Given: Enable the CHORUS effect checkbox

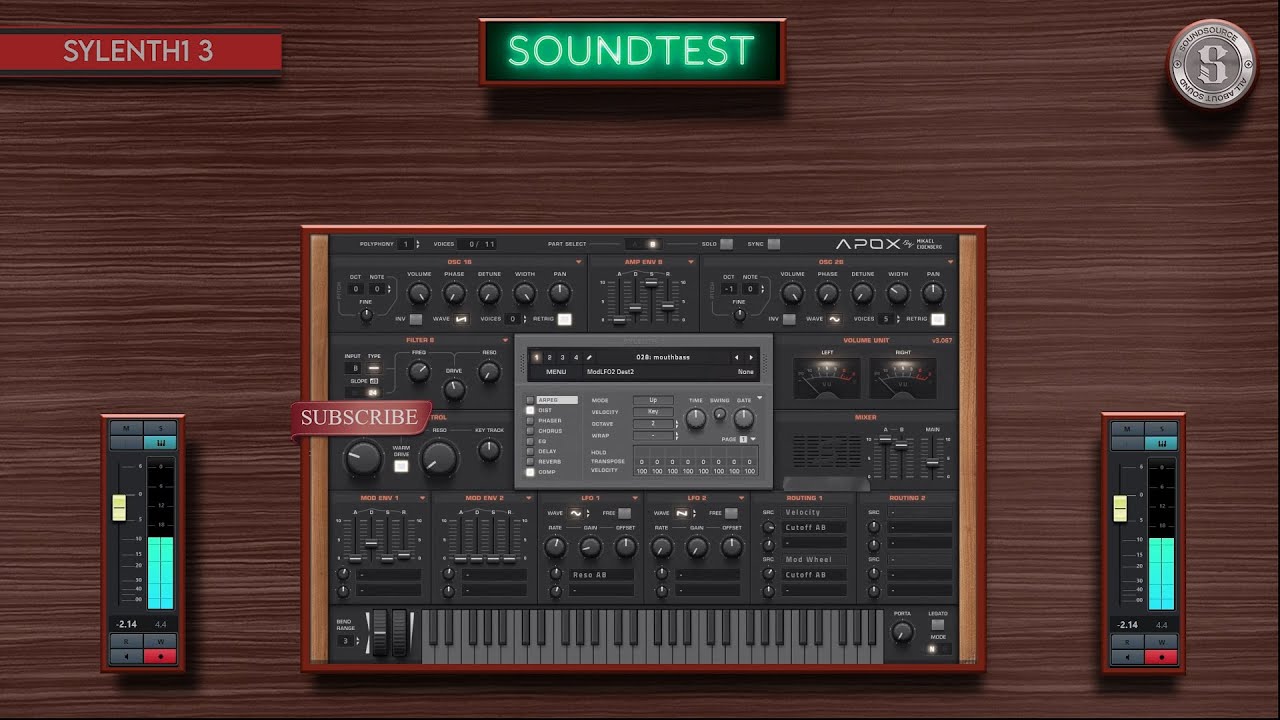Looking at the screenshot, I should pyautogui.click(x=530, y=431).
